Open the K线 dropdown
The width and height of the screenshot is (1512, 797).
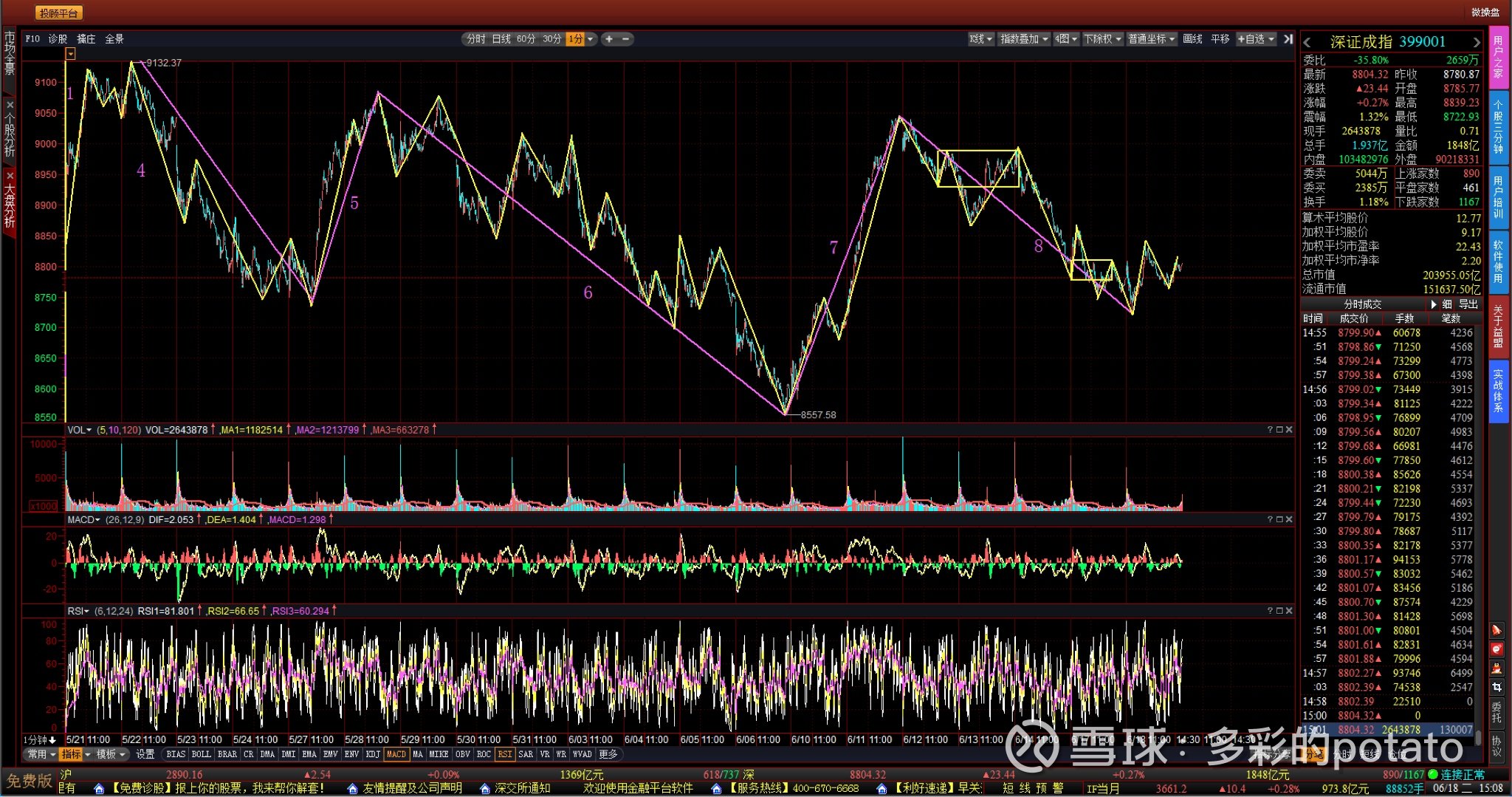981,39
